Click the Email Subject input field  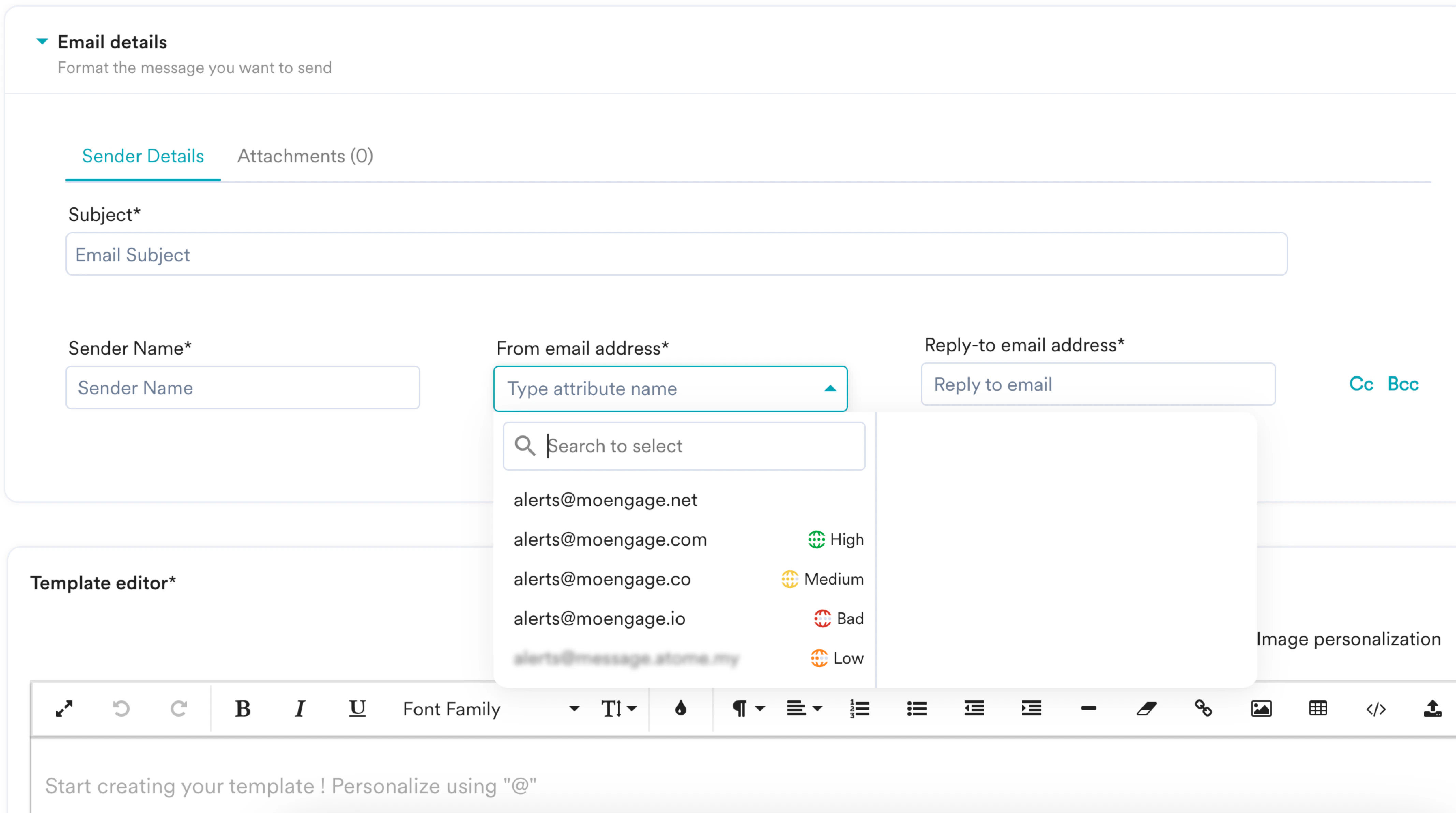(x=676, y=254)
